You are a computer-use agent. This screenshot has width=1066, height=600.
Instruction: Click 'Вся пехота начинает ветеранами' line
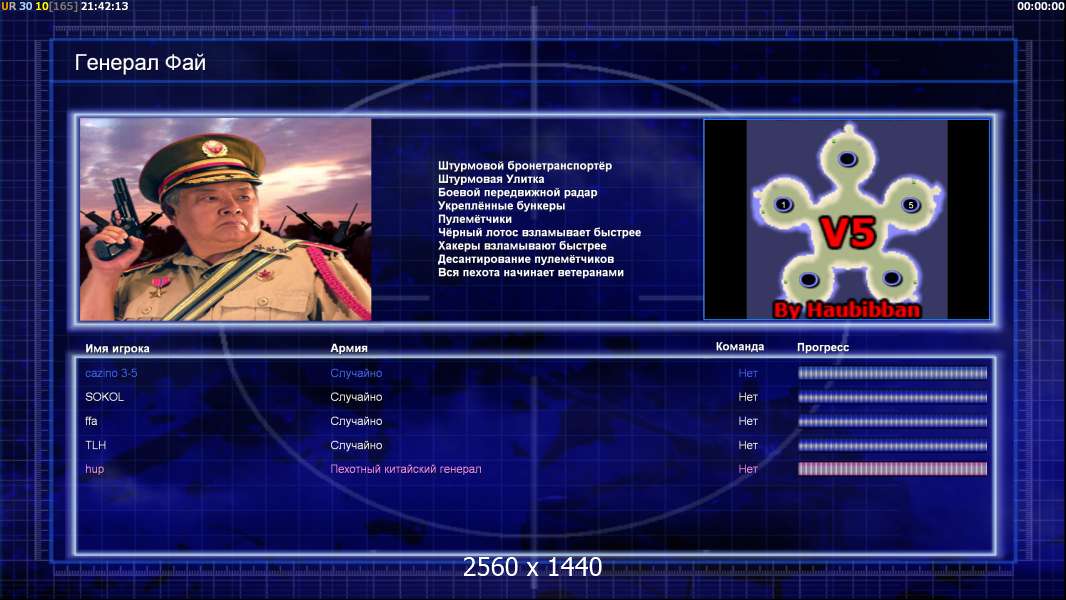pyautogui.click(x=530, y=272)
